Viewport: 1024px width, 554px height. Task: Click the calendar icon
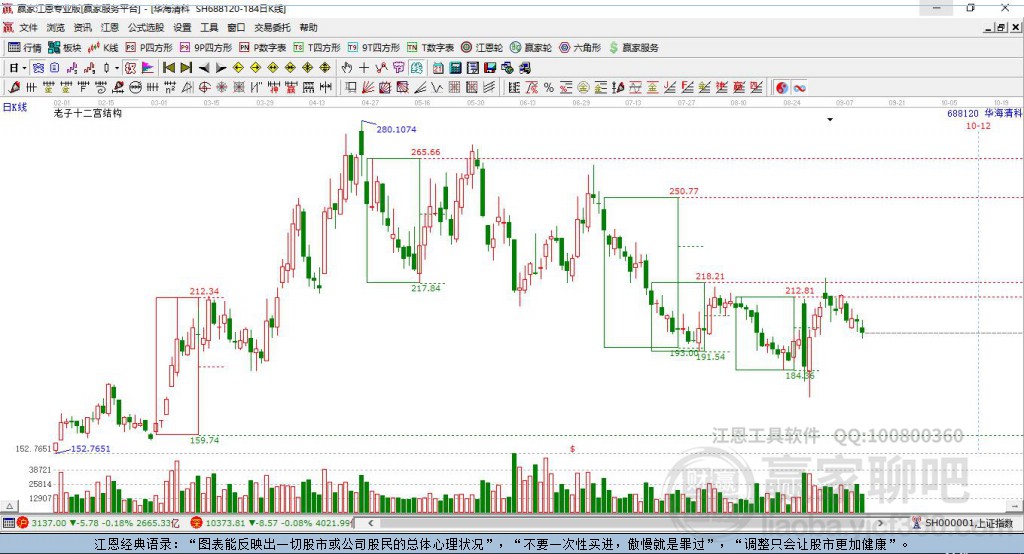tap(438, 68)
